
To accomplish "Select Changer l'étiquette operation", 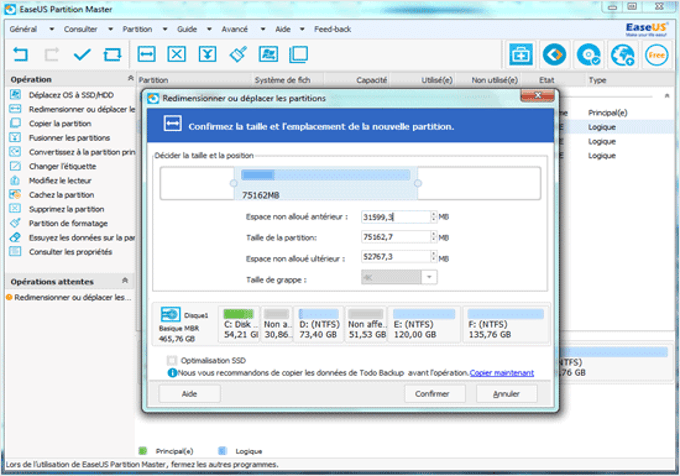I will (62, 166).
